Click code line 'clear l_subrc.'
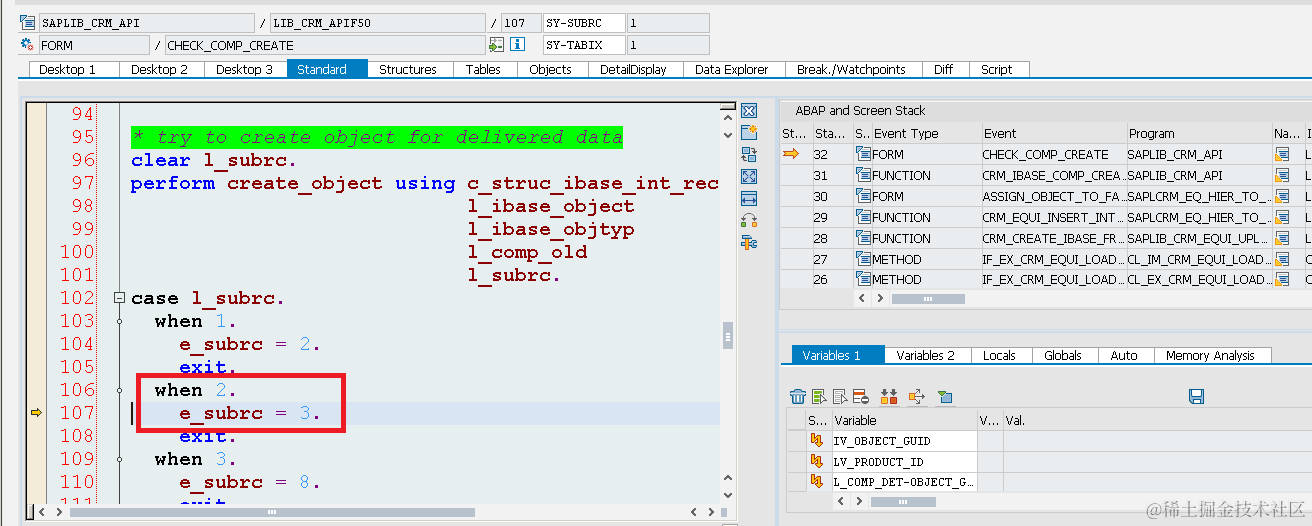Viewport: 1312px width, 526px height. click(x=213, y=160)
